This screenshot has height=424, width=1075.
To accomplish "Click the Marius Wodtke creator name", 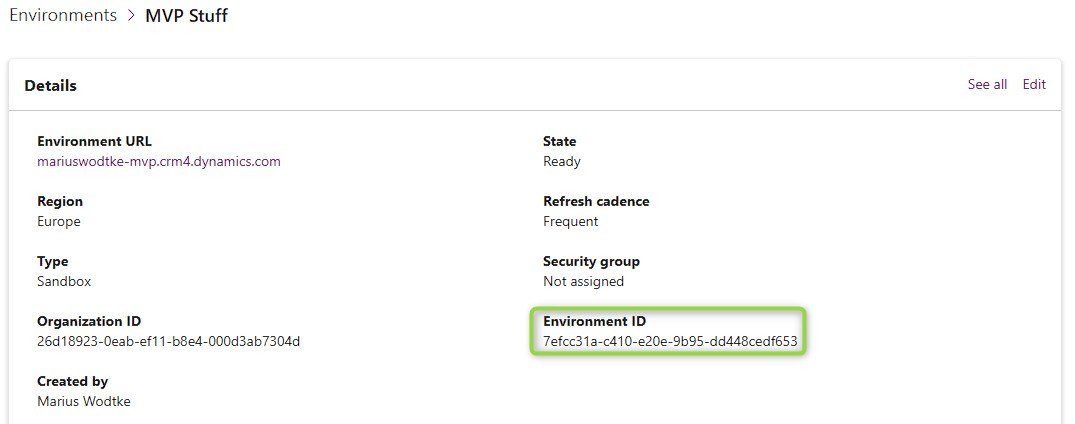I will [84, 401].
